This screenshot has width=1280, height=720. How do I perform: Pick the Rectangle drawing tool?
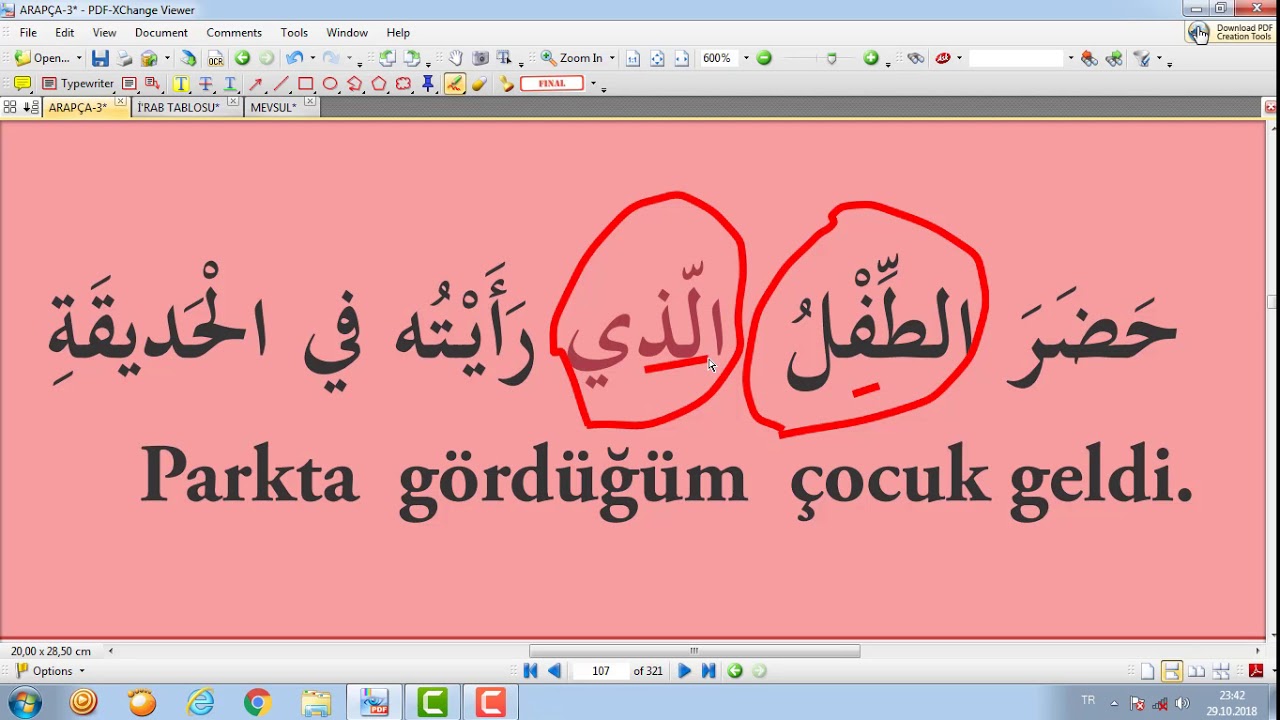pos(306,84)
